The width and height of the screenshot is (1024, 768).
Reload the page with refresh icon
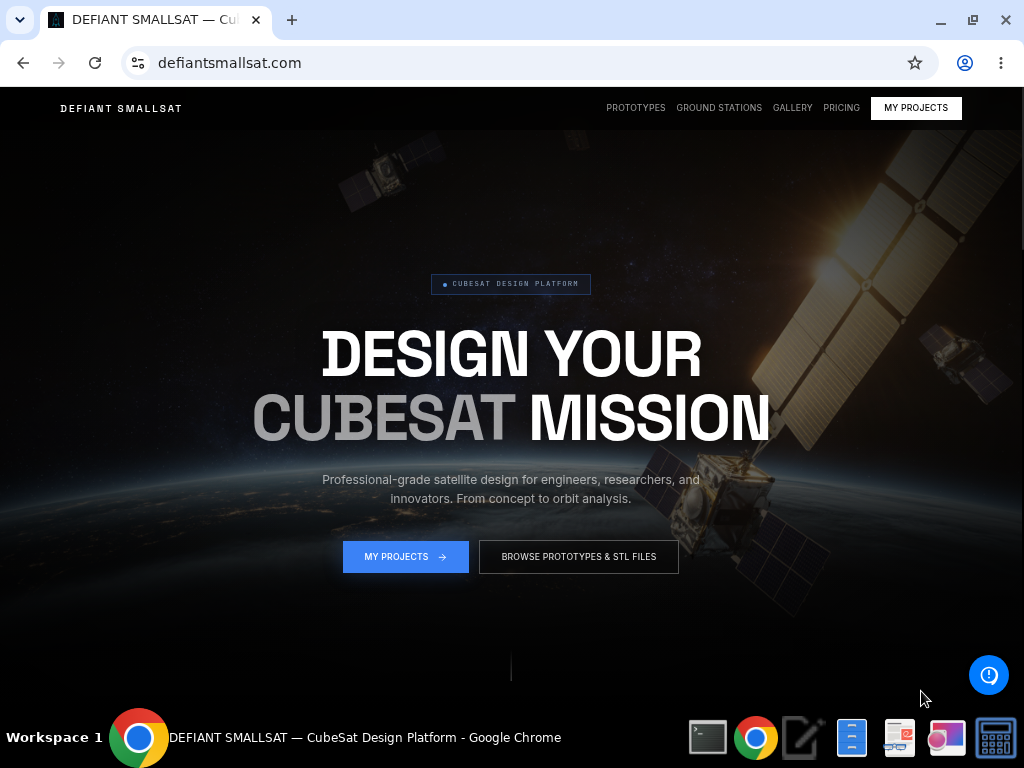tap(95, 63)
